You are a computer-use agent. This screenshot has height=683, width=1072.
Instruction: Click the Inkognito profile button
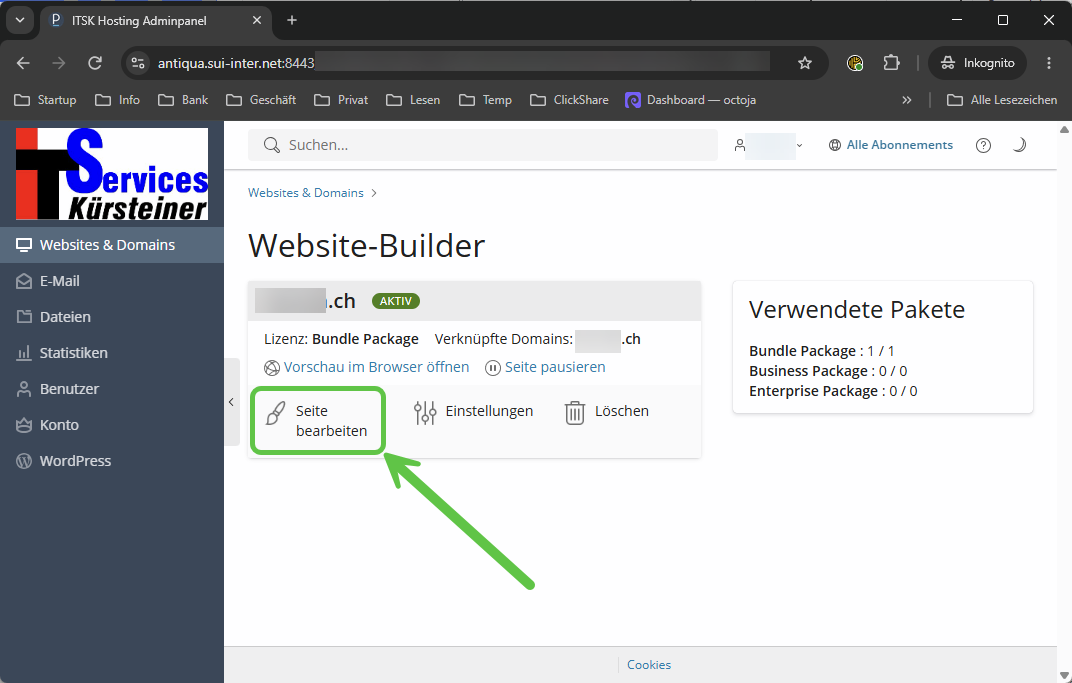click(x=978, y=63)
